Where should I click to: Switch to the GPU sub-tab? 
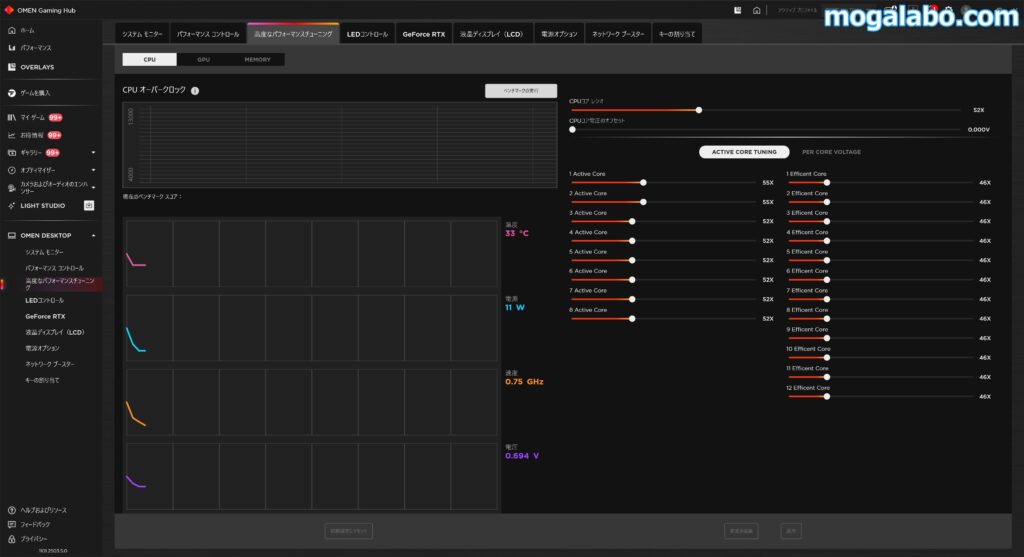tap(204, 59)
